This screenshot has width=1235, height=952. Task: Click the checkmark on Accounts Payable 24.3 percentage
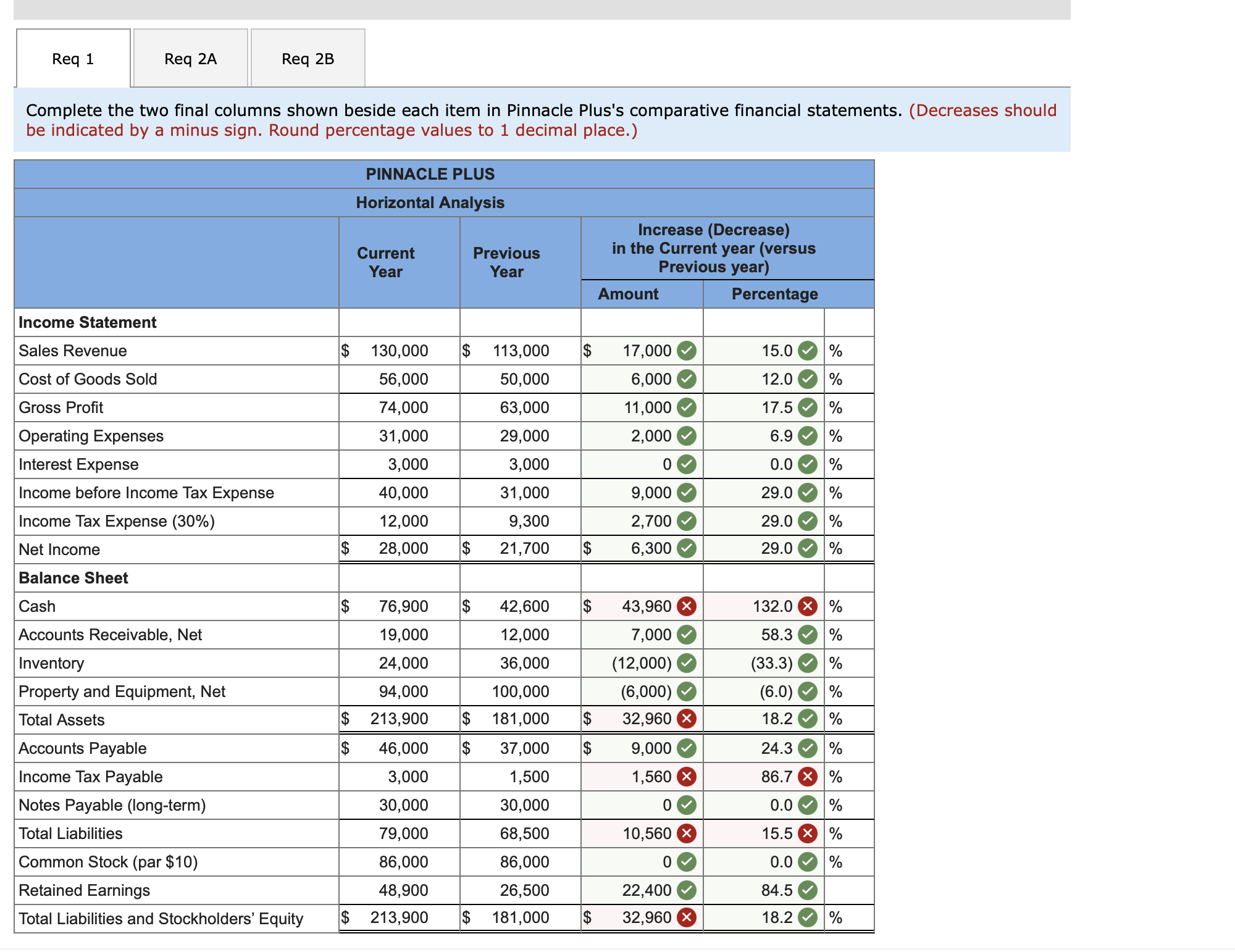tap(807, 748)
